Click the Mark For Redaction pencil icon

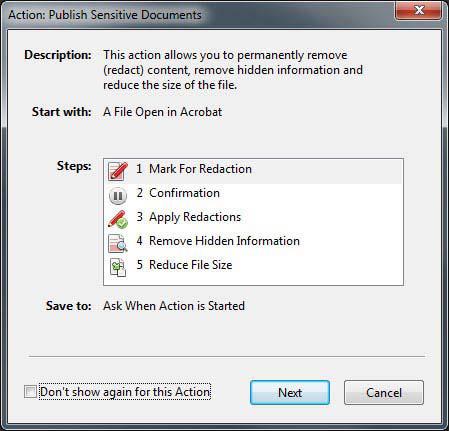118,171
